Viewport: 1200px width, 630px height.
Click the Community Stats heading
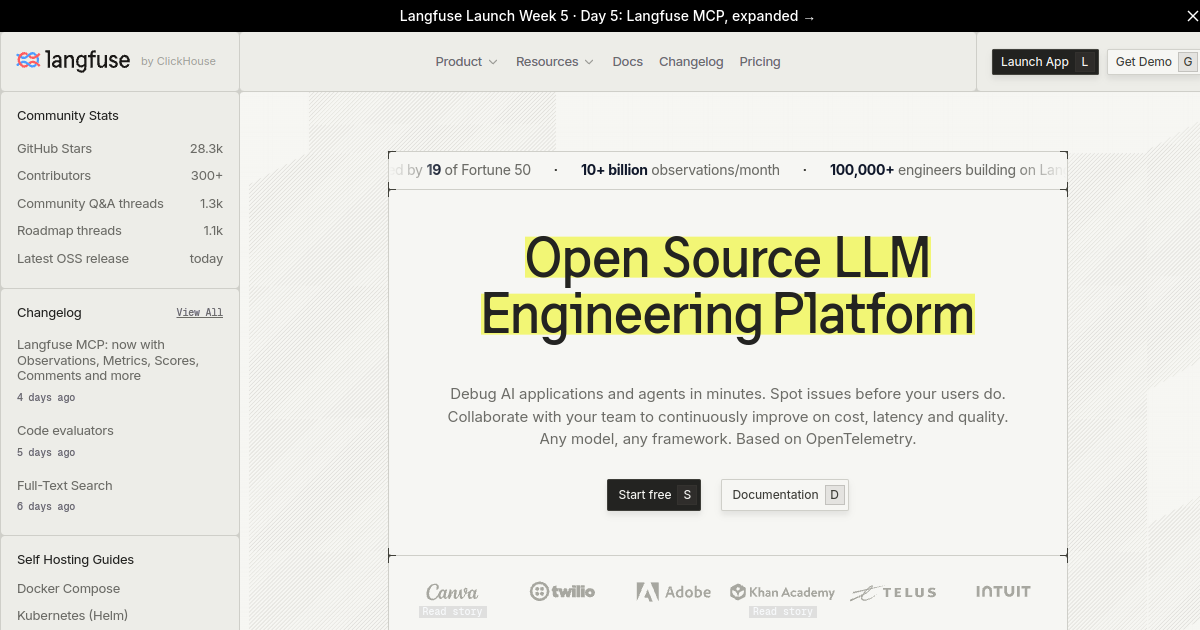coord(68,116)
